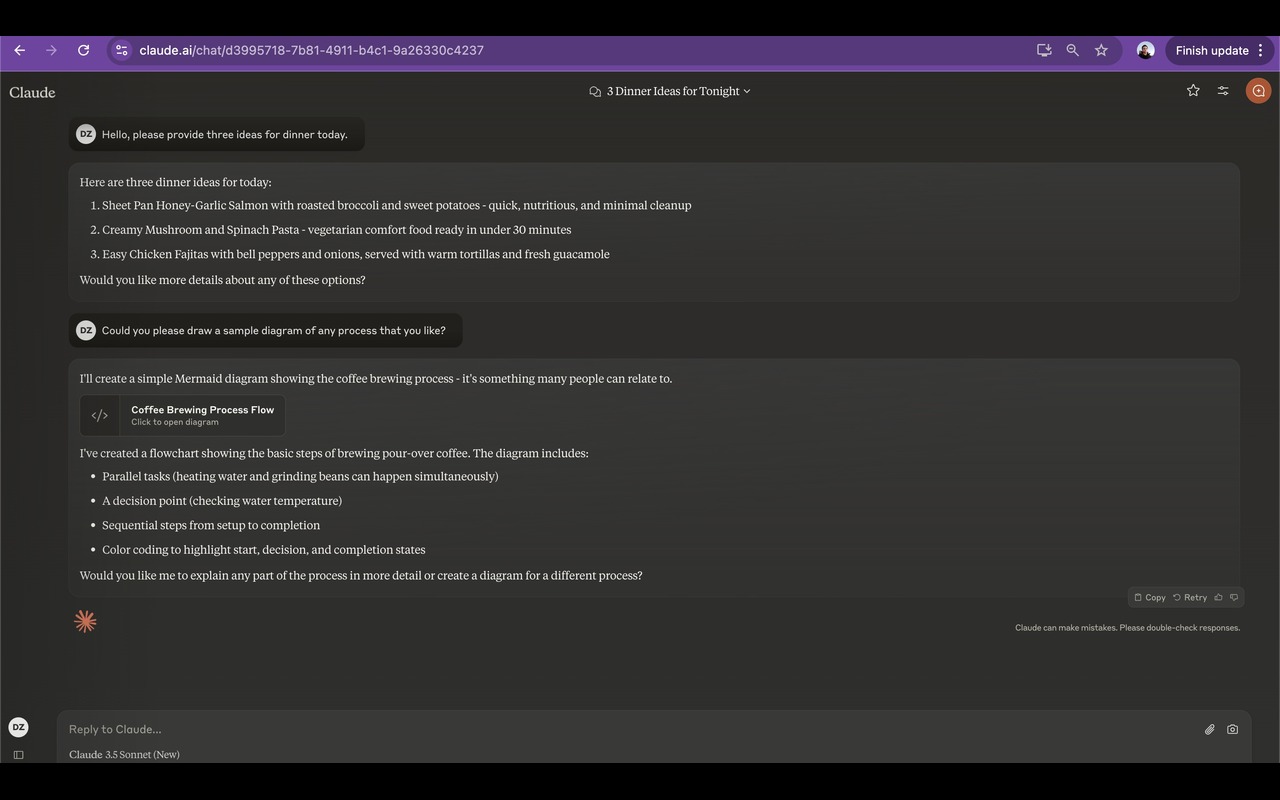This screenshot has height=800, width=1280.
Task: Attach a file with paperclip icon
Action: [x=1209, y=729]
